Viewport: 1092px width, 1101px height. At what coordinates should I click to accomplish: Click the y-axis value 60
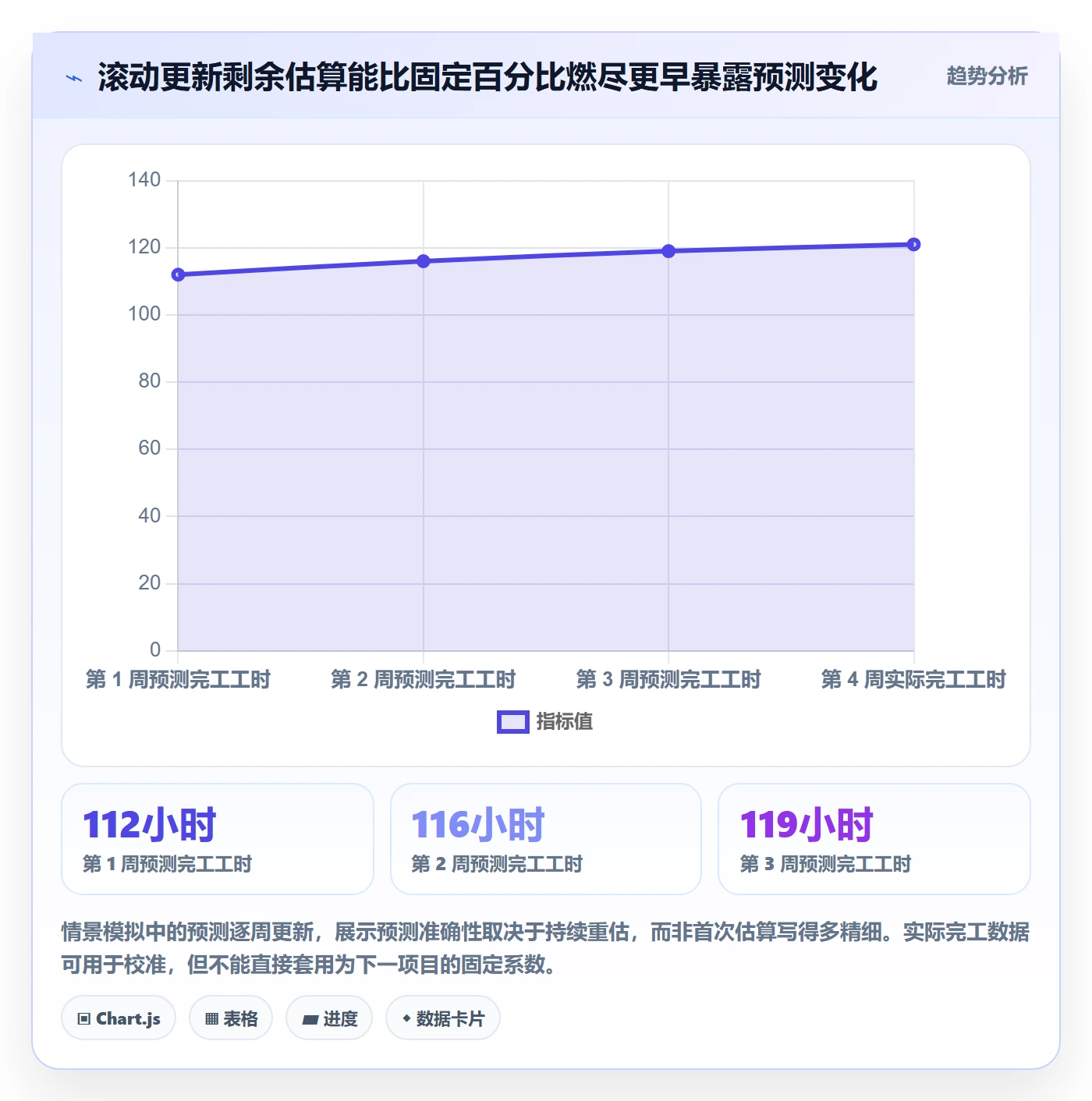pyautogui.click(x=150, y=448)
